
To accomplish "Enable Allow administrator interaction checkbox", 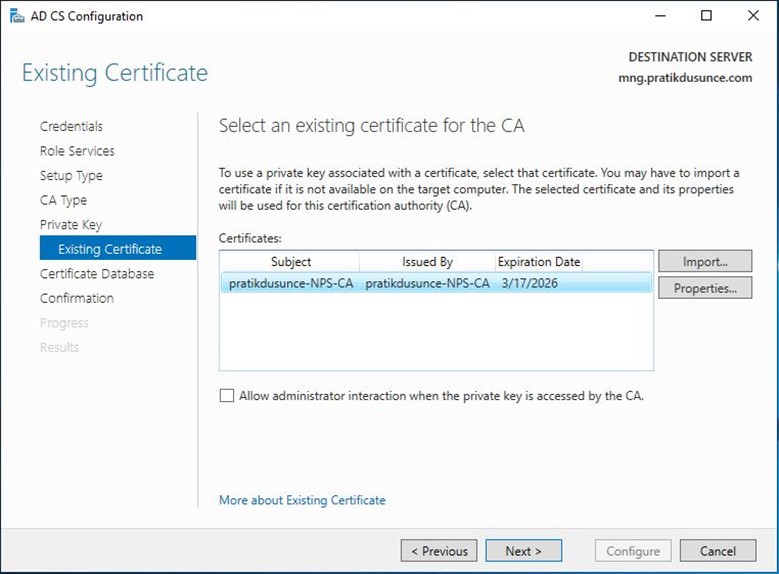I will click(x=227, y=396).
